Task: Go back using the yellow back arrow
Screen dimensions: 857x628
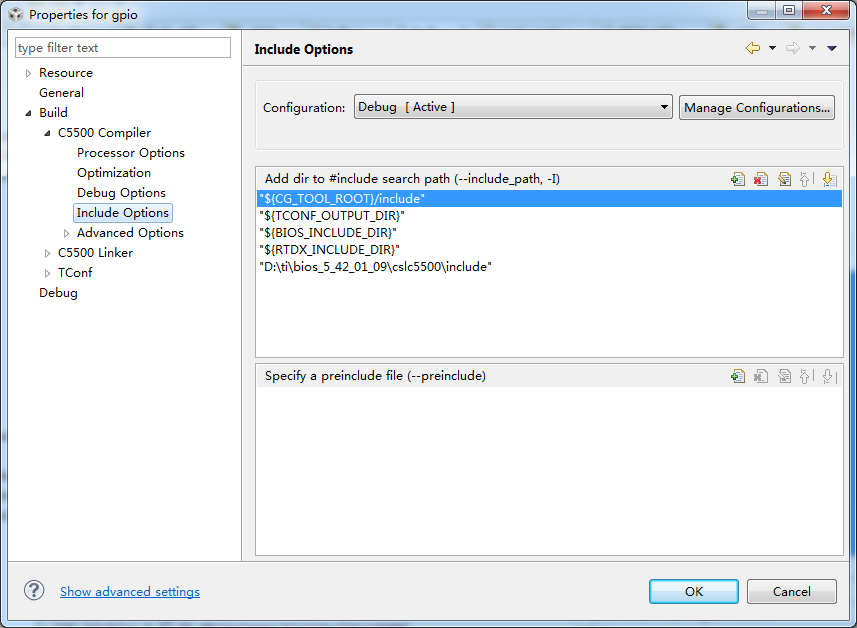Action: [x=753, y=48]
